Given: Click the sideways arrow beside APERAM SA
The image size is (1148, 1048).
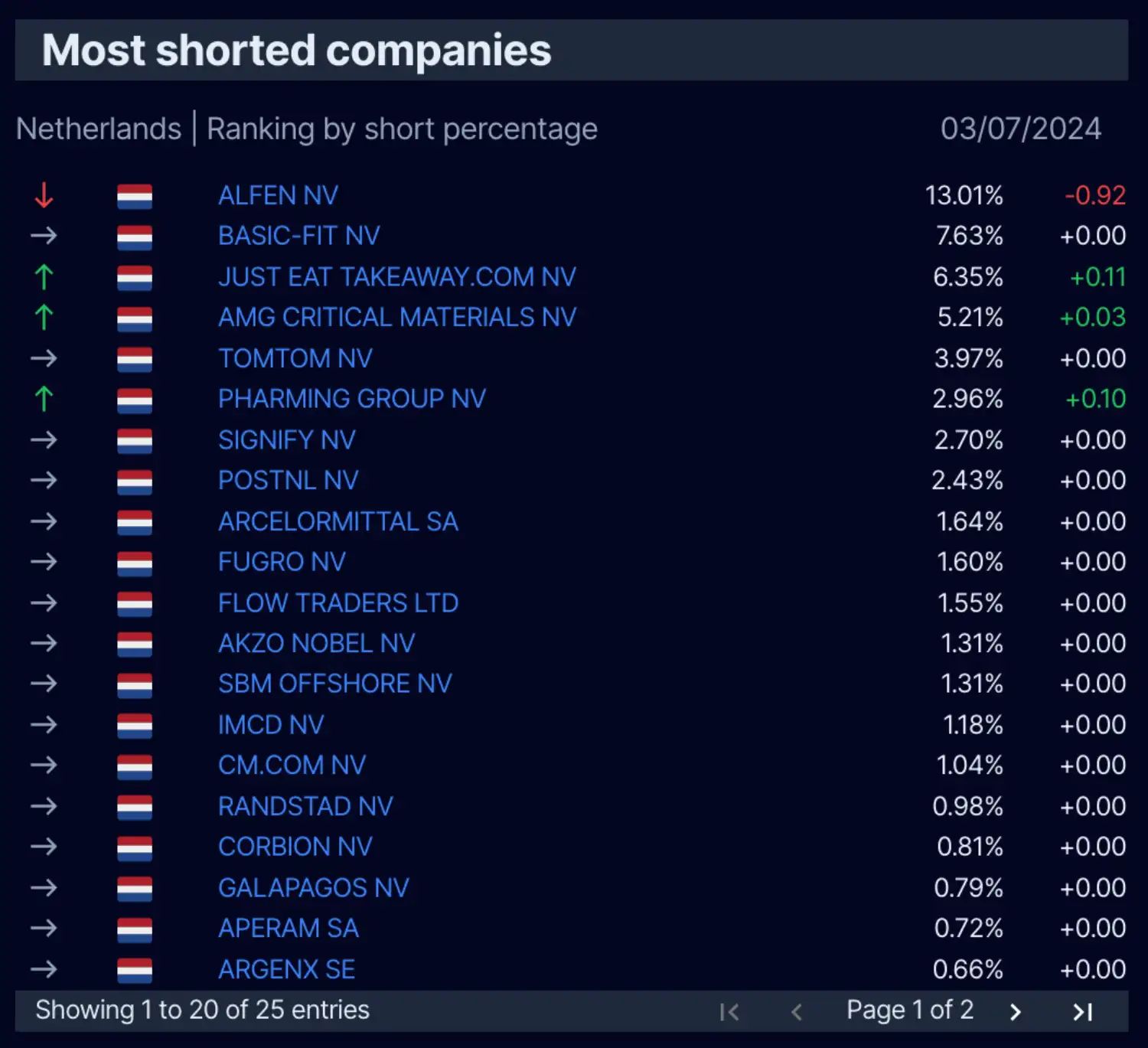Looking at the screenshot, I should click(44, 928).
